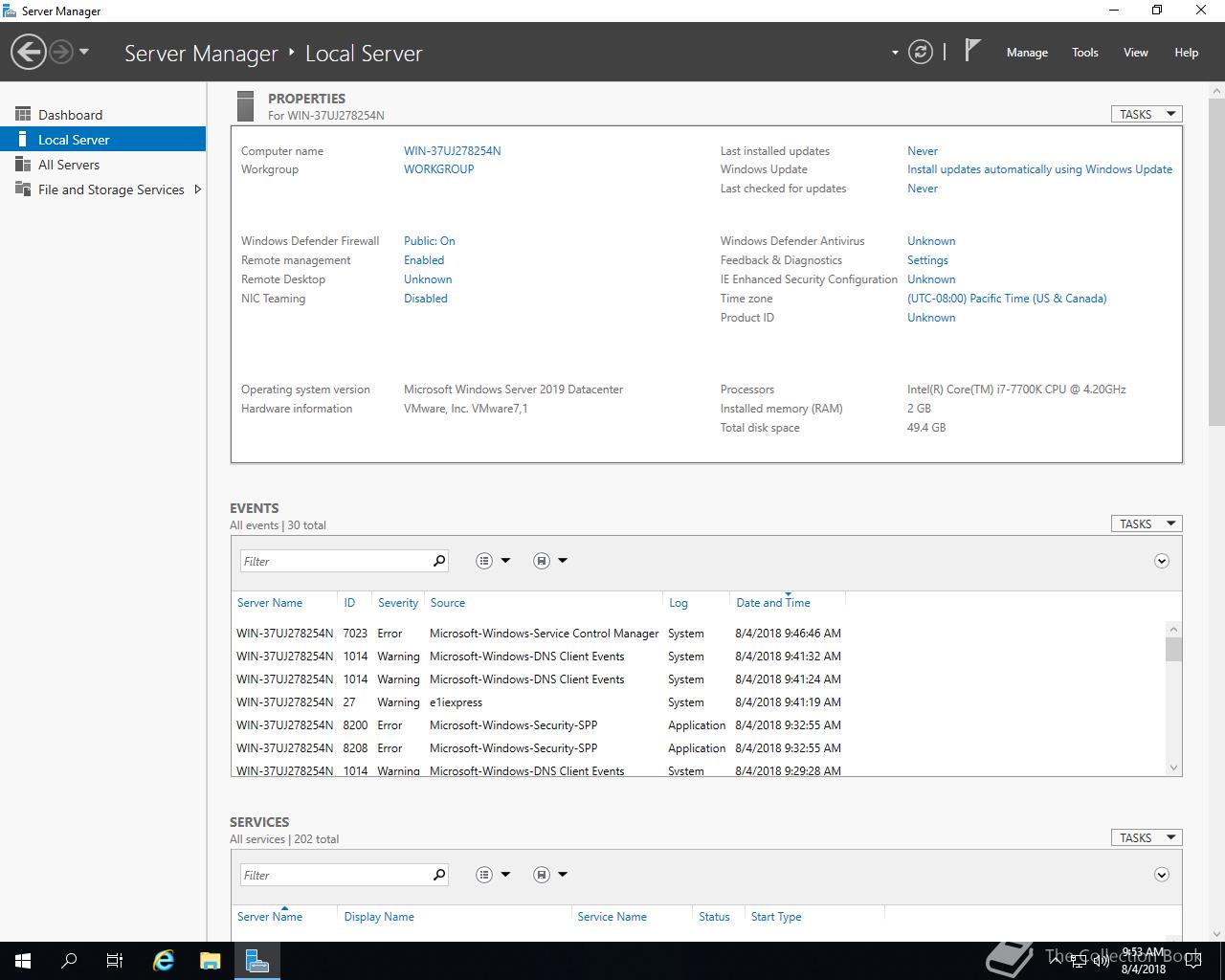Click the refresh icon in header
The width and height of the screenshot is (1225, 980).
(920, 52)
